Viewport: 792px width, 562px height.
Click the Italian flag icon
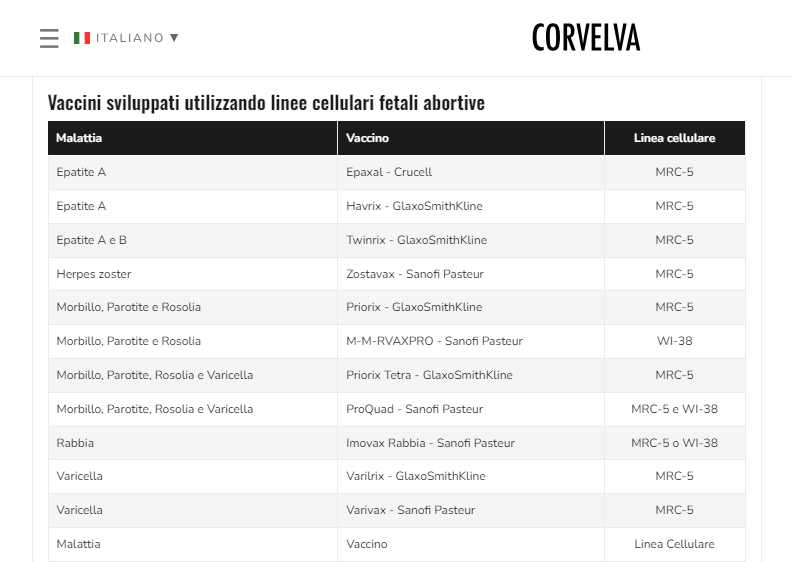(x=82, y=38)
